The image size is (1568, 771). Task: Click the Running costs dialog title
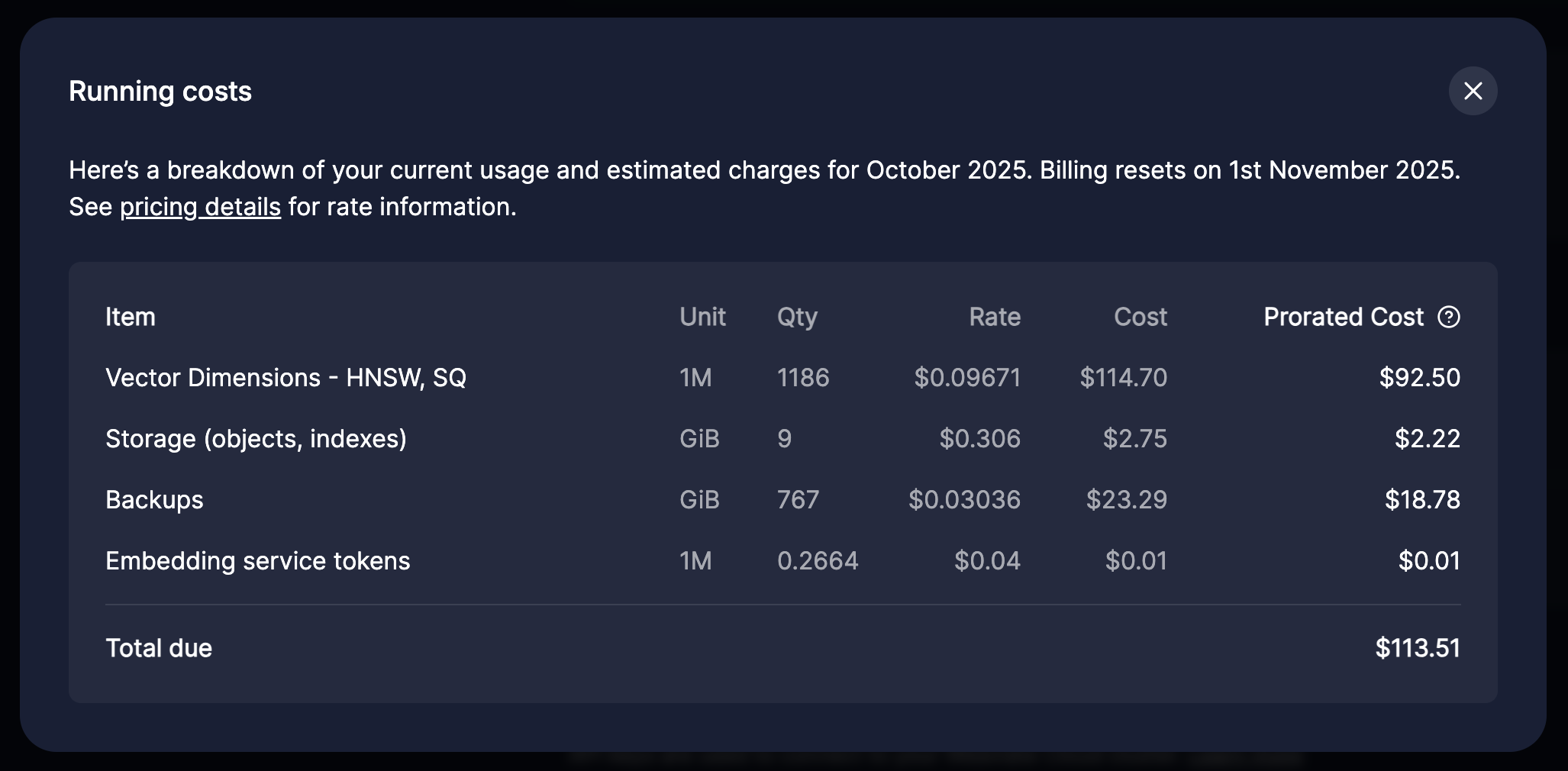[x=160, y=91]
